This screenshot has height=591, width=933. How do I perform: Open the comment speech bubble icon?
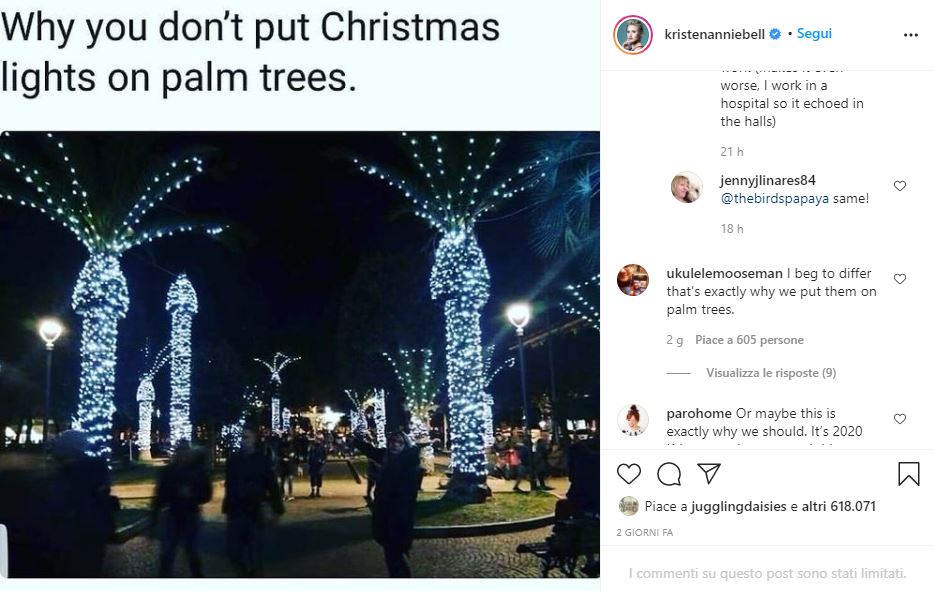pos(669,474)
